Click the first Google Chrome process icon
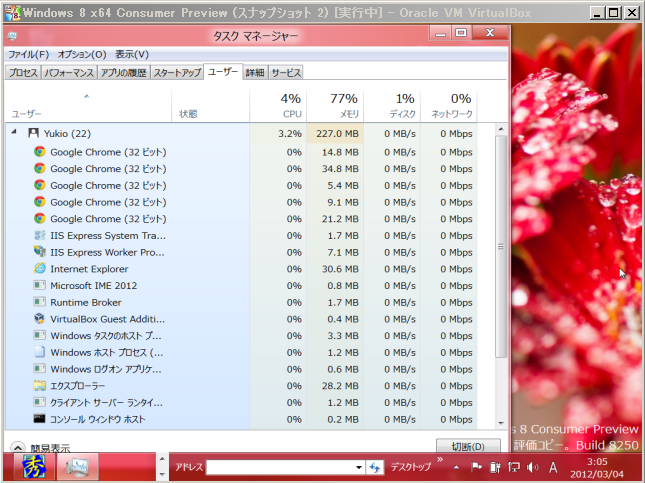 [39, 152]
